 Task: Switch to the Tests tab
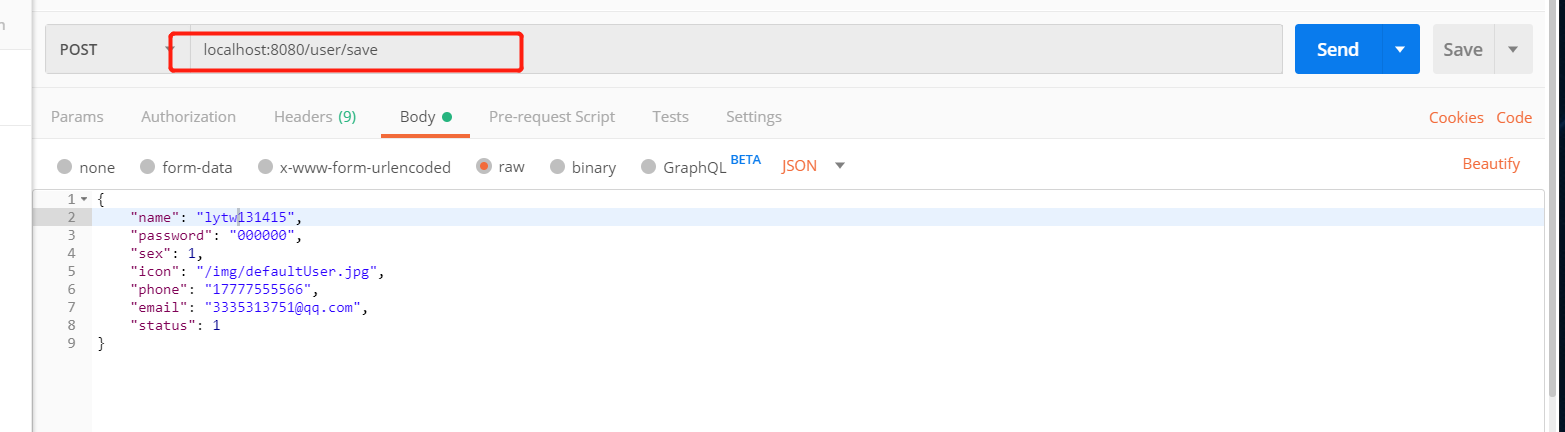click(x=670, y=117)
